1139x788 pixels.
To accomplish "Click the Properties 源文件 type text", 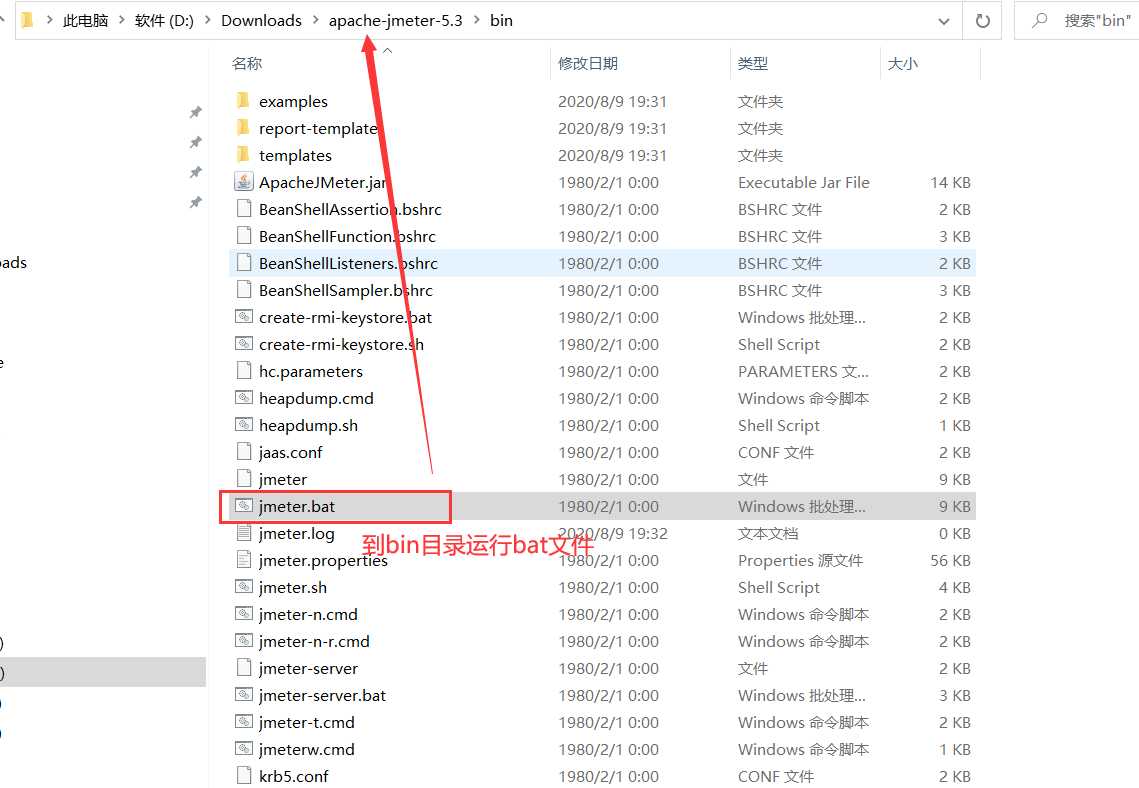I will (x=800, y=560).
